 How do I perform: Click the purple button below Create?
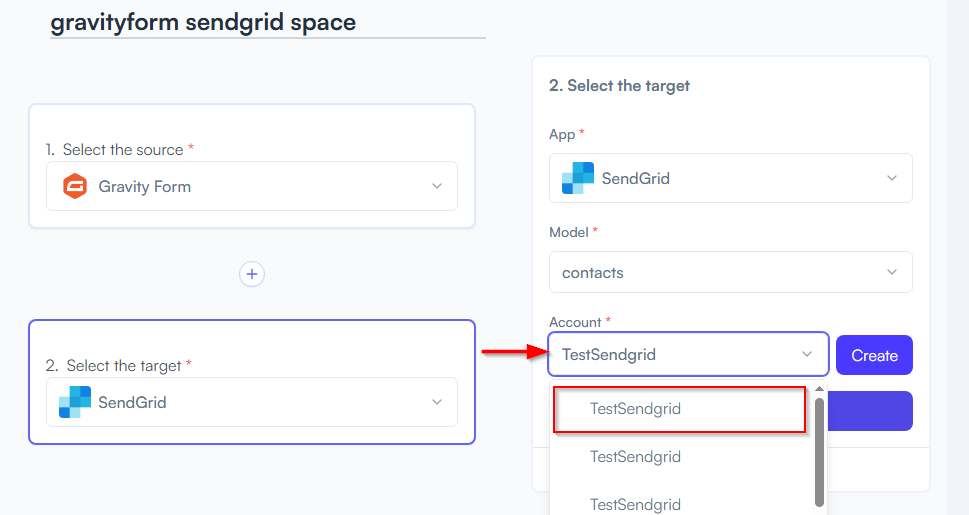point(870,411)
